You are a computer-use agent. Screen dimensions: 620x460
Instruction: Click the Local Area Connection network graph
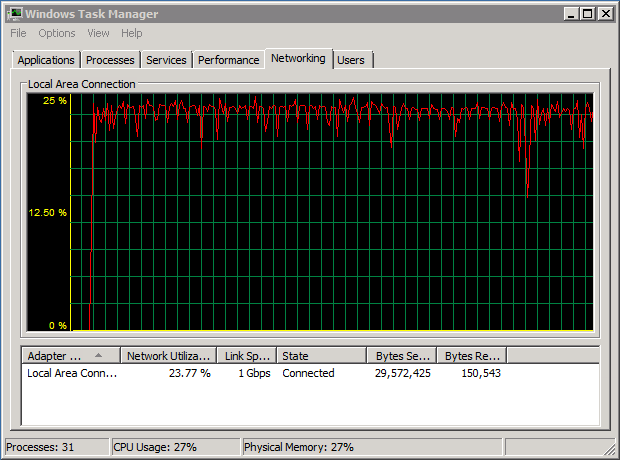click(x=332, y=213)
